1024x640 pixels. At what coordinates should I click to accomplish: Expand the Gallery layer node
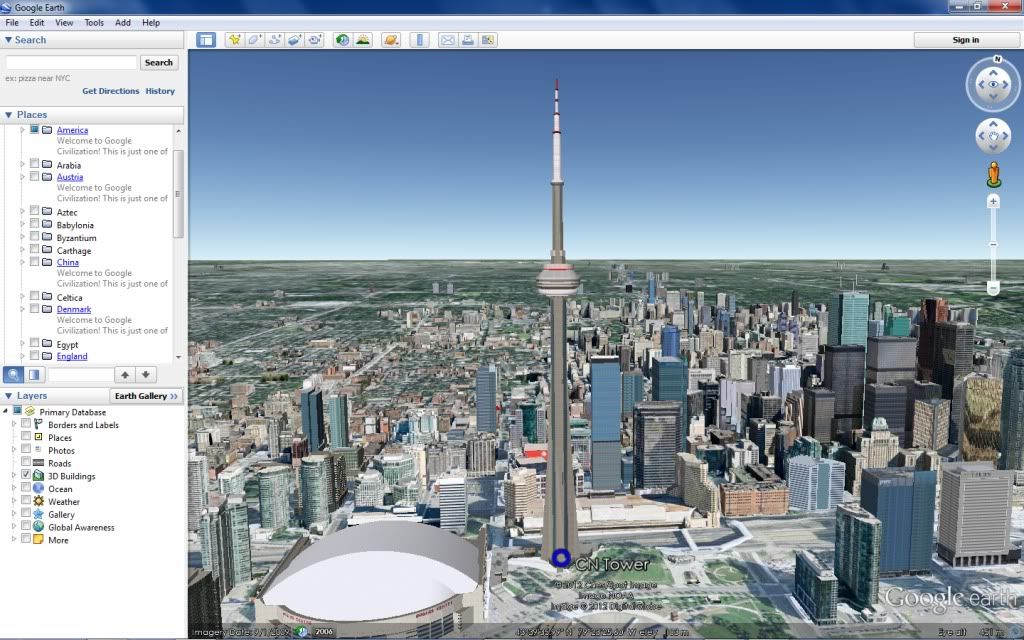[x=14, y=514]
